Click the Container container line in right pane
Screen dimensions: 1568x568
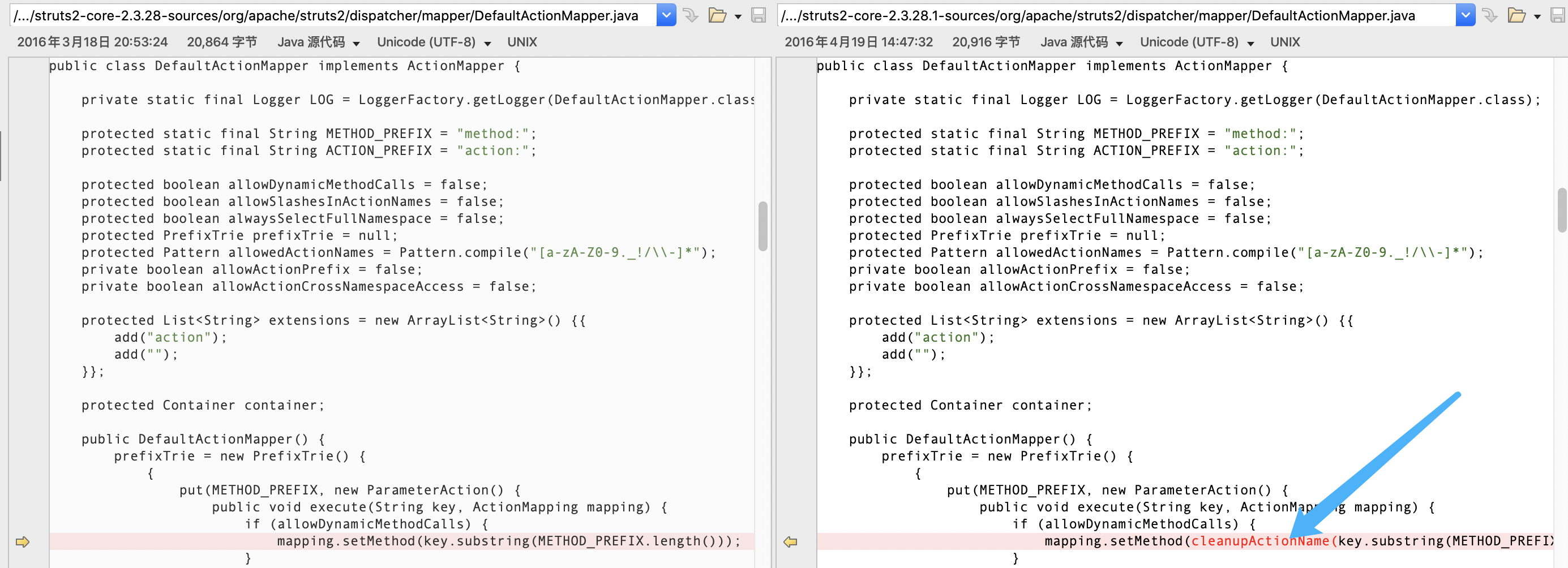pyautogui.click(x=971, y=406)
